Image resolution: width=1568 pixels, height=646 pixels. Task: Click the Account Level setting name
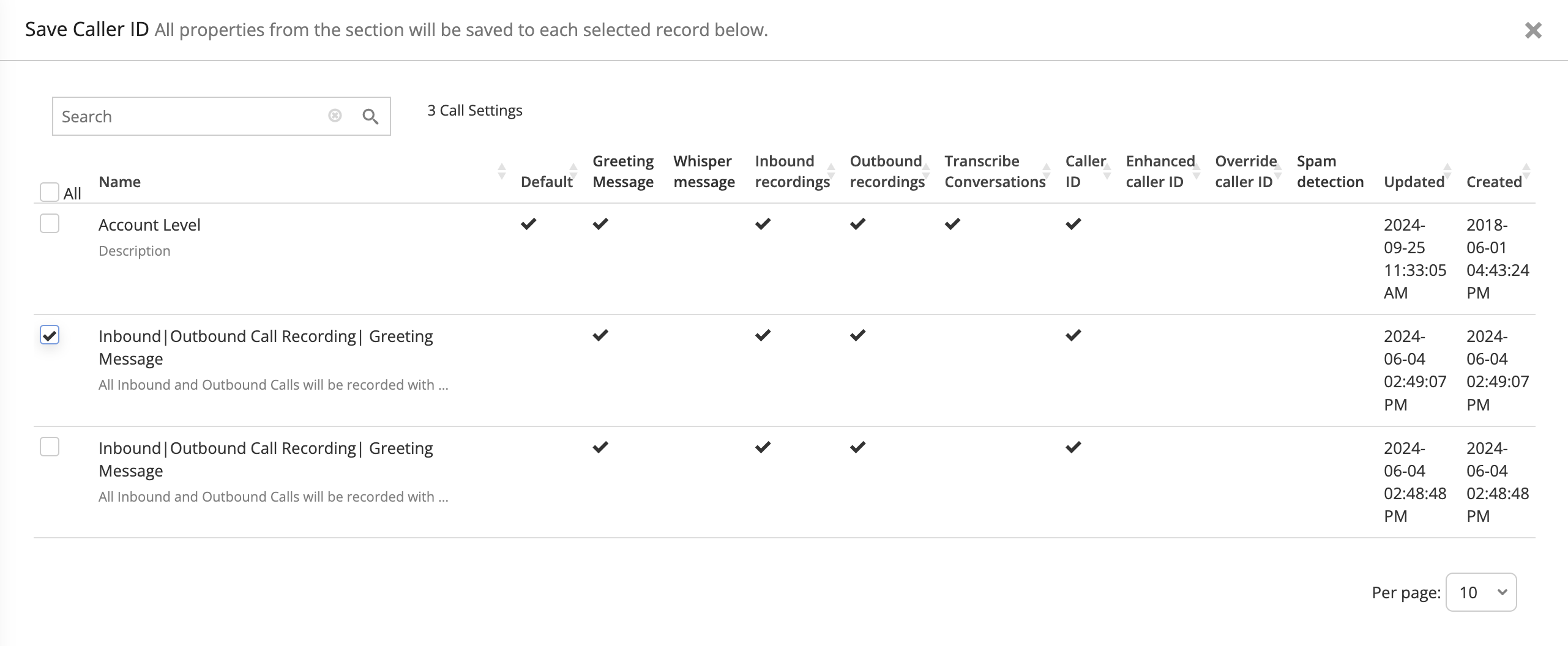[149, 225]
